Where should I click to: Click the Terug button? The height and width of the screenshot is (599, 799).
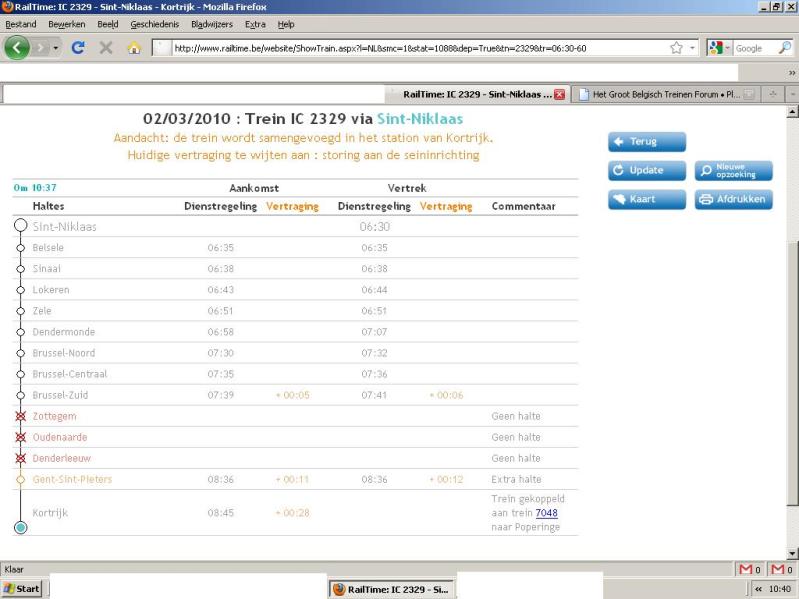click(x=647, y=142)
